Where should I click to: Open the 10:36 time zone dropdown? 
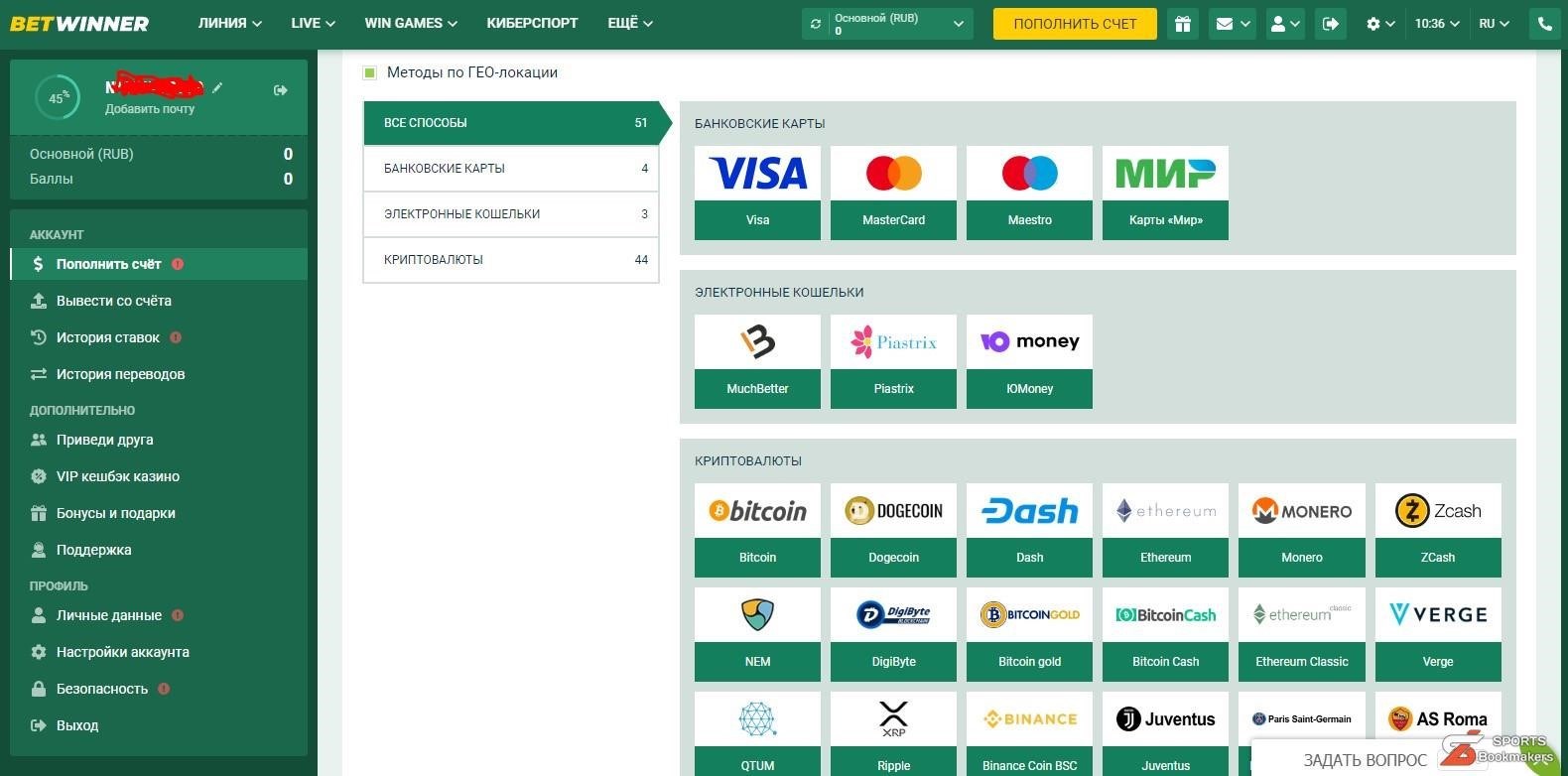pyautogui.click(x=1437, y=24)
